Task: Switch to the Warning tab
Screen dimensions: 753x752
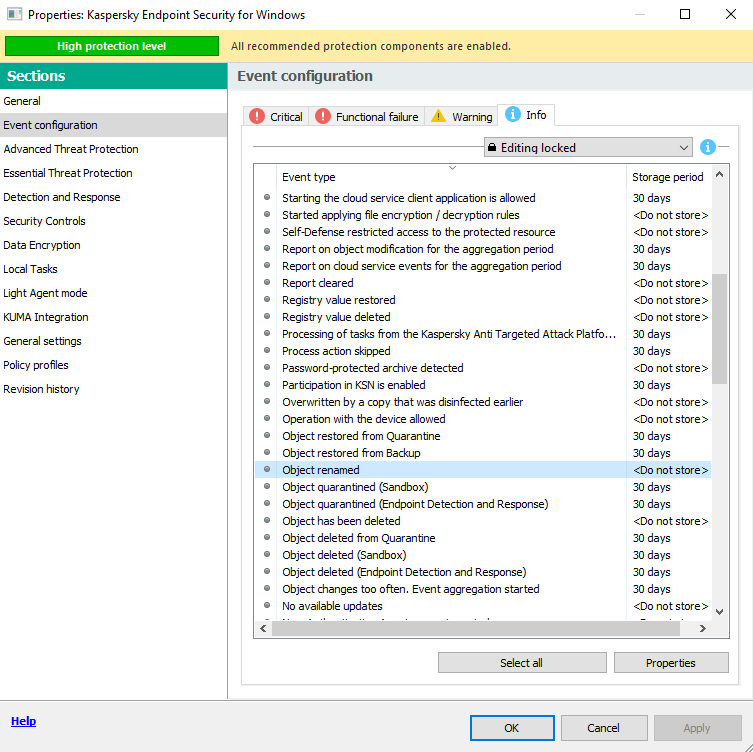Action: tap(461, 116)
